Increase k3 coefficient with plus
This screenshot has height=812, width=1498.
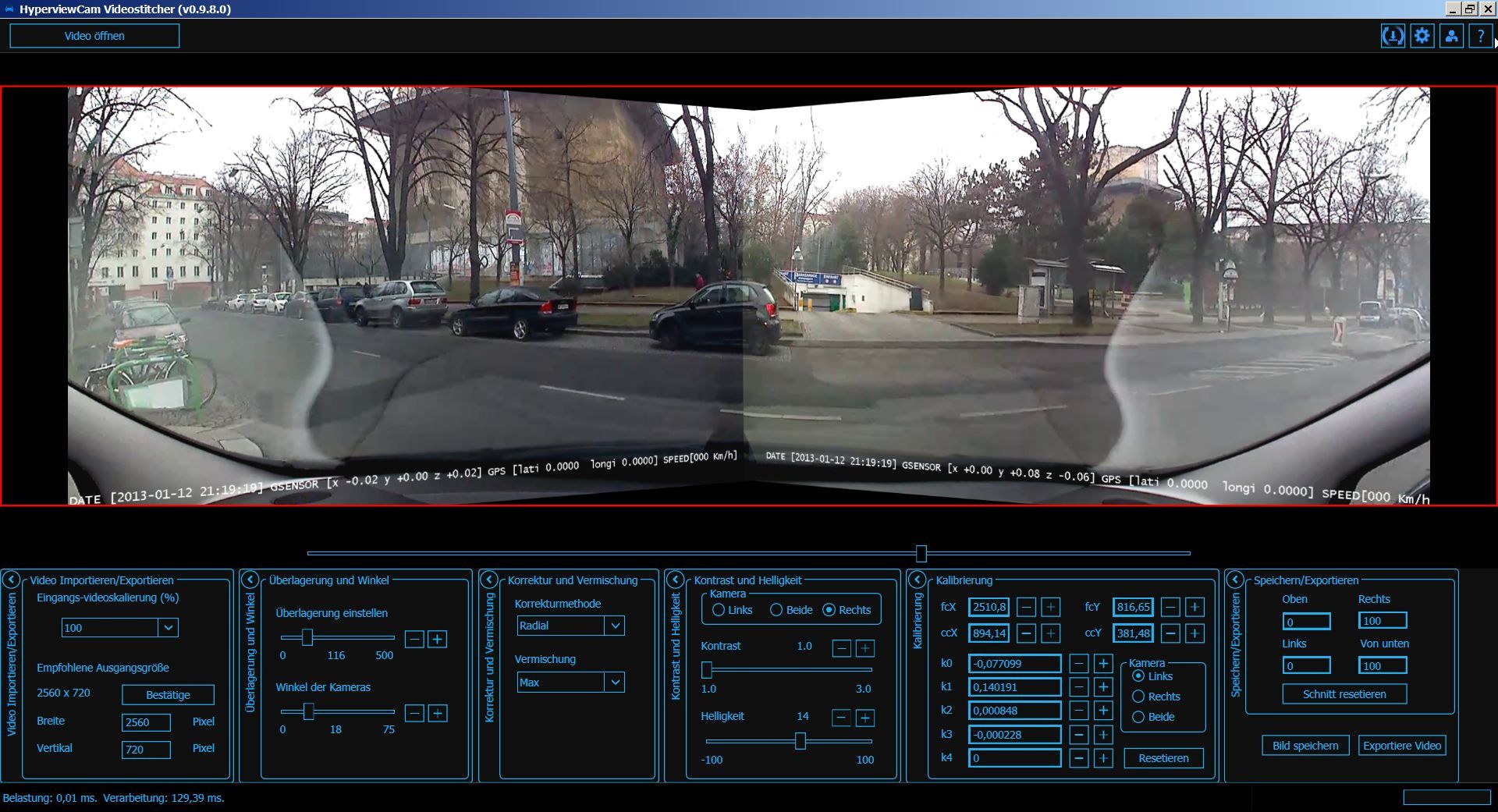1103,735
